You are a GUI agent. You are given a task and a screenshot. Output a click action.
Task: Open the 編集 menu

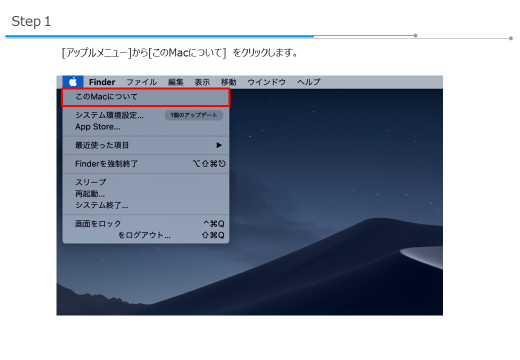[176, 82]
